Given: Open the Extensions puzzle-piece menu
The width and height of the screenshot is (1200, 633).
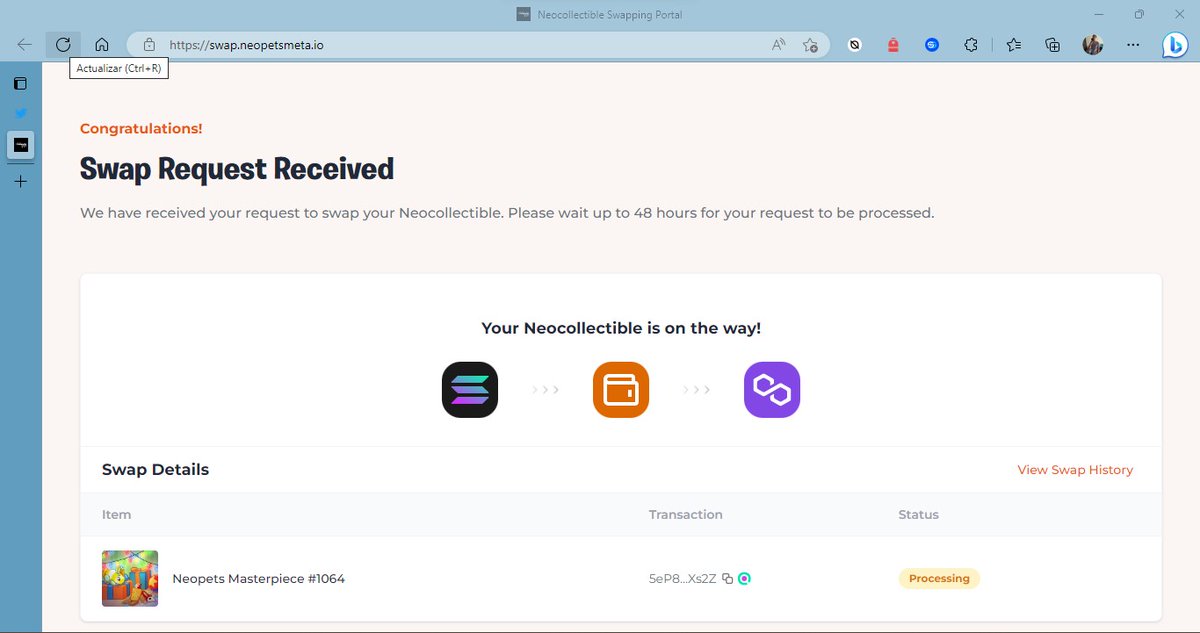Looking at the screenshot, I should 970,45.
